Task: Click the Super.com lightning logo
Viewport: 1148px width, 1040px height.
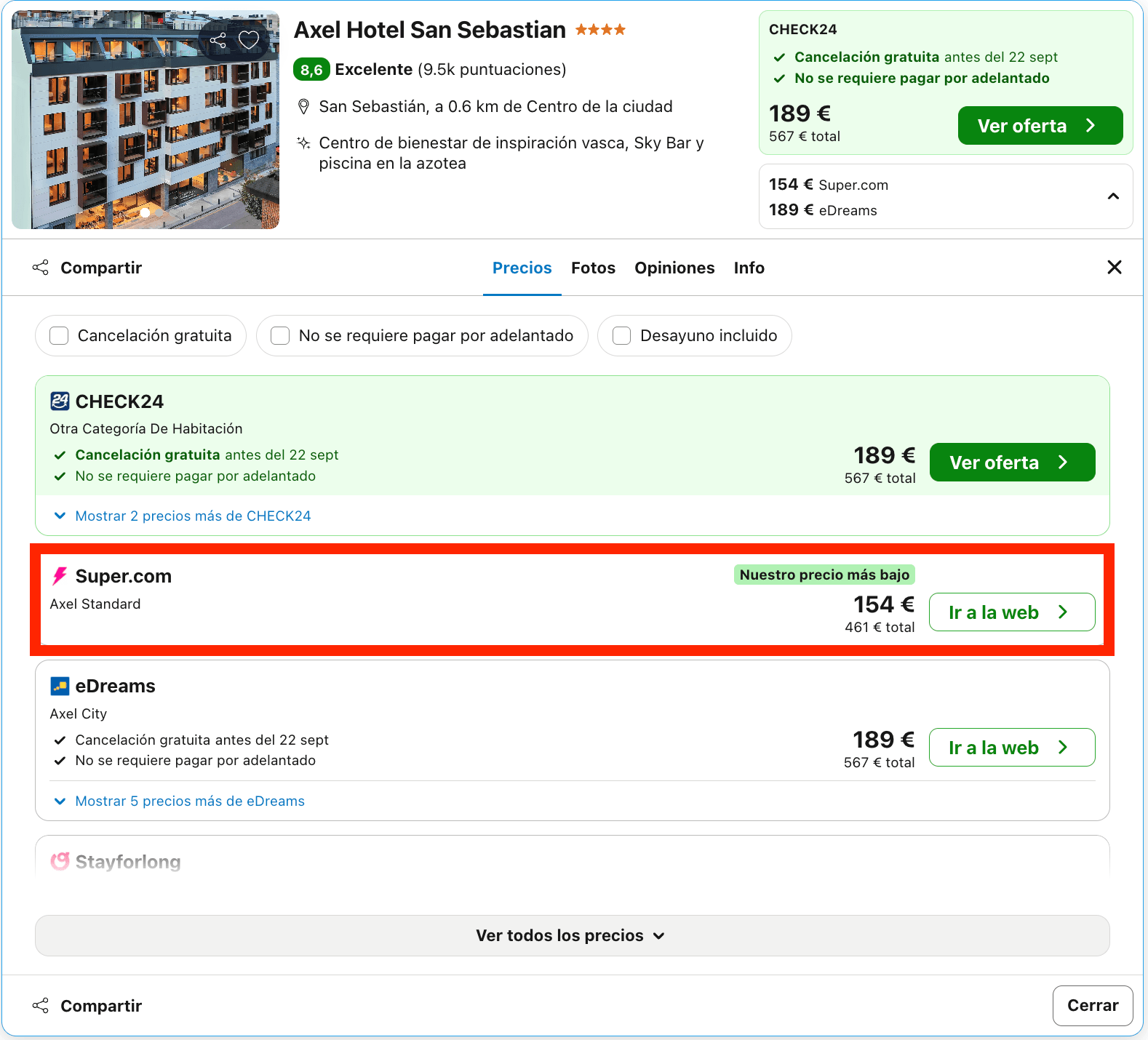Action: coord(60,576)
